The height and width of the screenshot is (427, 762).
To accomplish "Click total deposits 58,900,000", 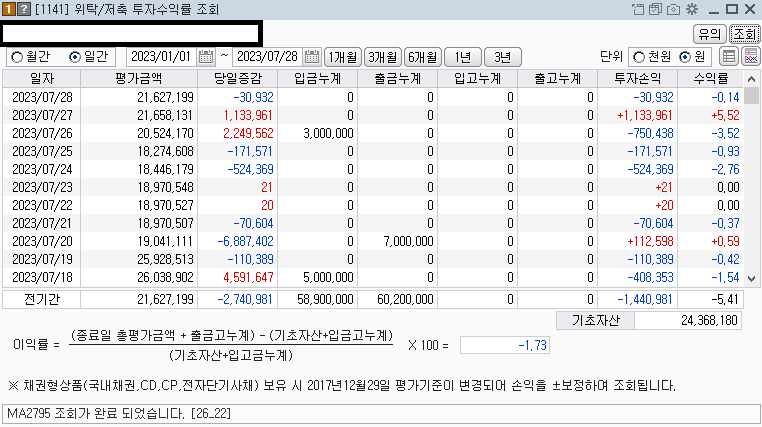I will (317, 299).
